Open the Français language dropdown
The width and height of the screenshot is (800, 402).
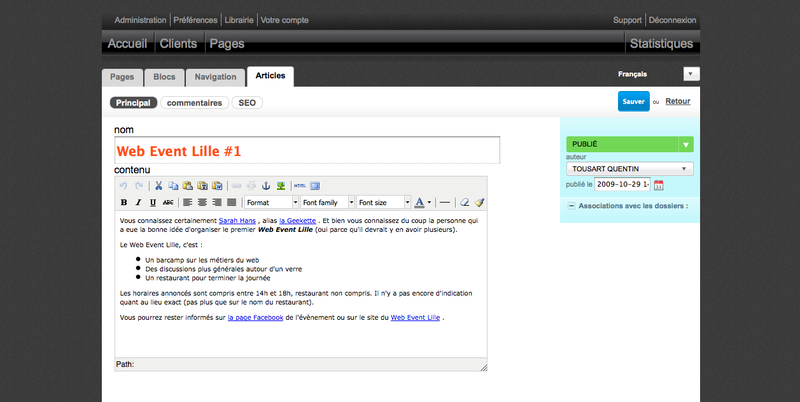[691, 74]
